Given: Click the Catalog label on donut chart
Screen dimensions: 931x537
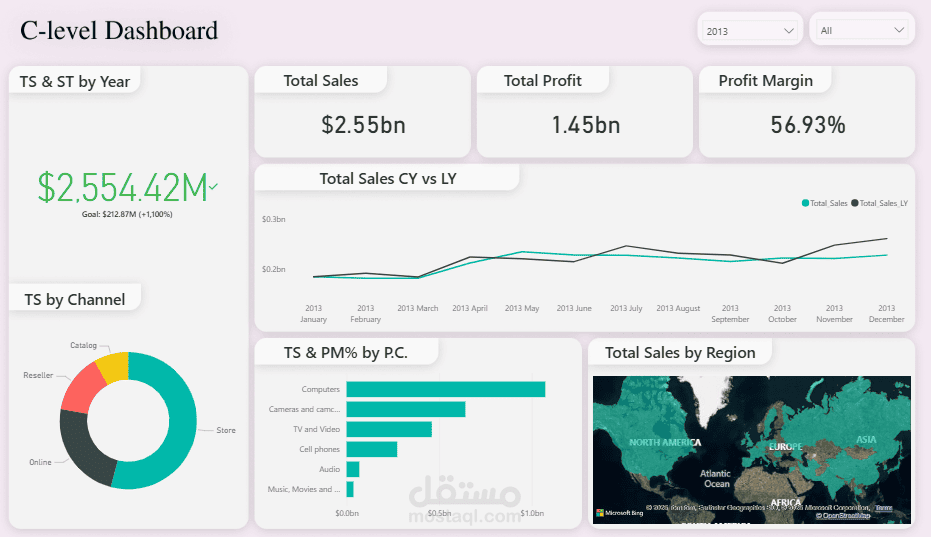Looking at the screenshot, I should (x=83, y=345).
